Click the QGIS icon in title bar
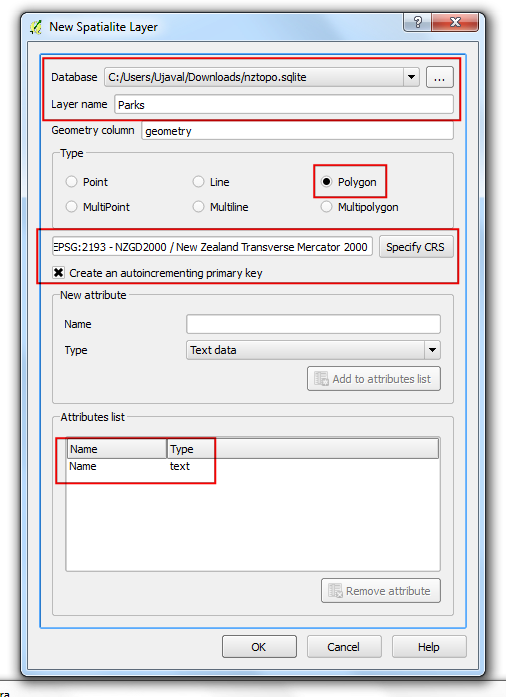 click(x=36, y=27)
